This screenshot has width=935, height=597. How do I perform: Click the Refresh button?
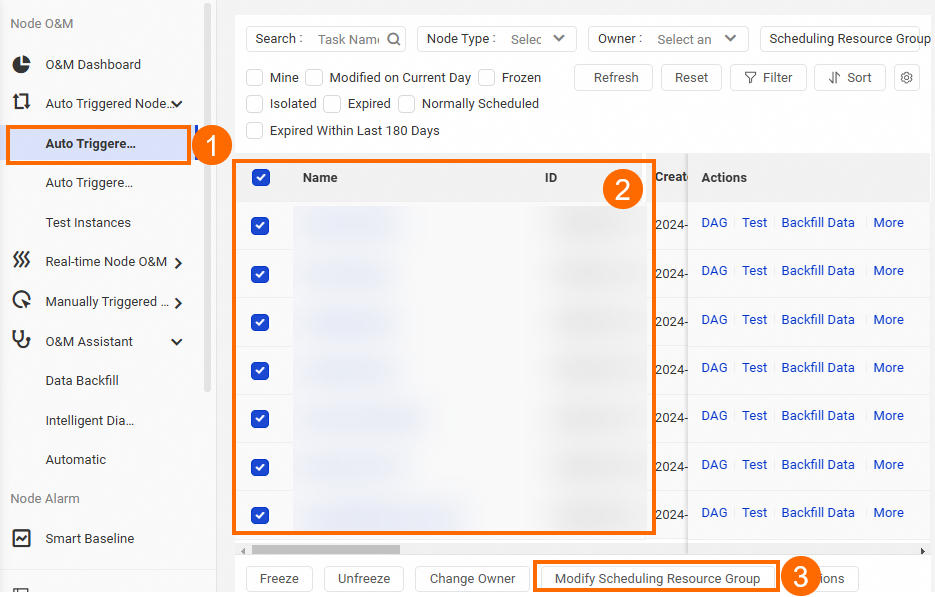click(614, 78)
